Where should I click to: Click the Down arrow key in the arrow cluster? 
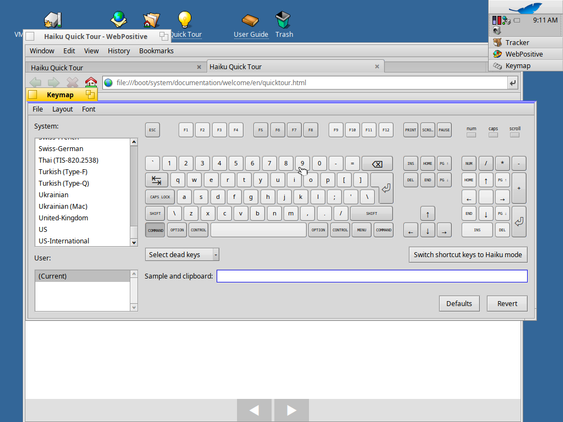(x=427, y=230)
